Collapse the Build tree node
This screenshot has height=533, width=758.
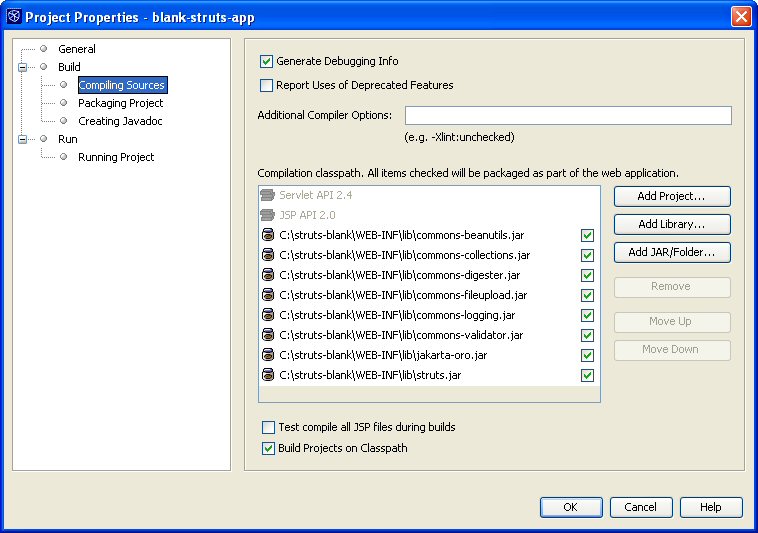[22, 67]
